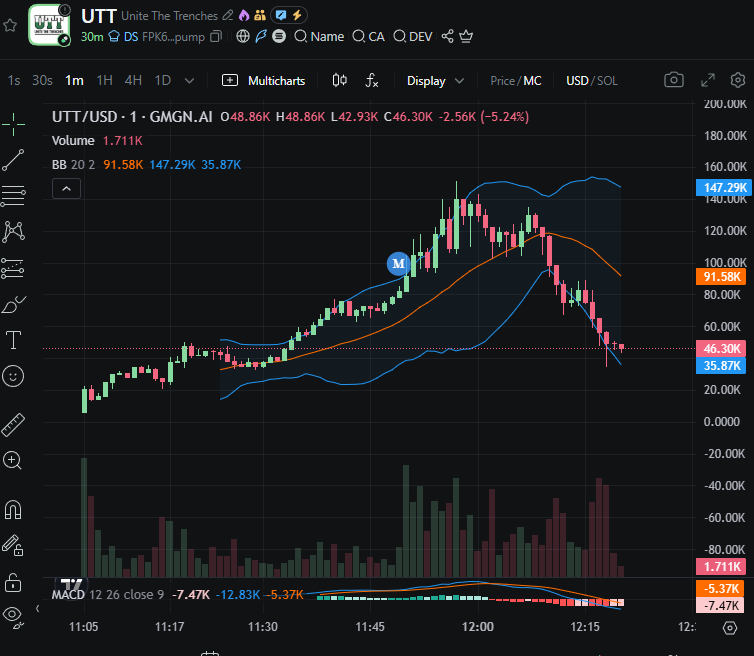This screenshot has width=754, height=656.
Task: Set the chart currency to SOL
Action: click(x=607, y=81)
